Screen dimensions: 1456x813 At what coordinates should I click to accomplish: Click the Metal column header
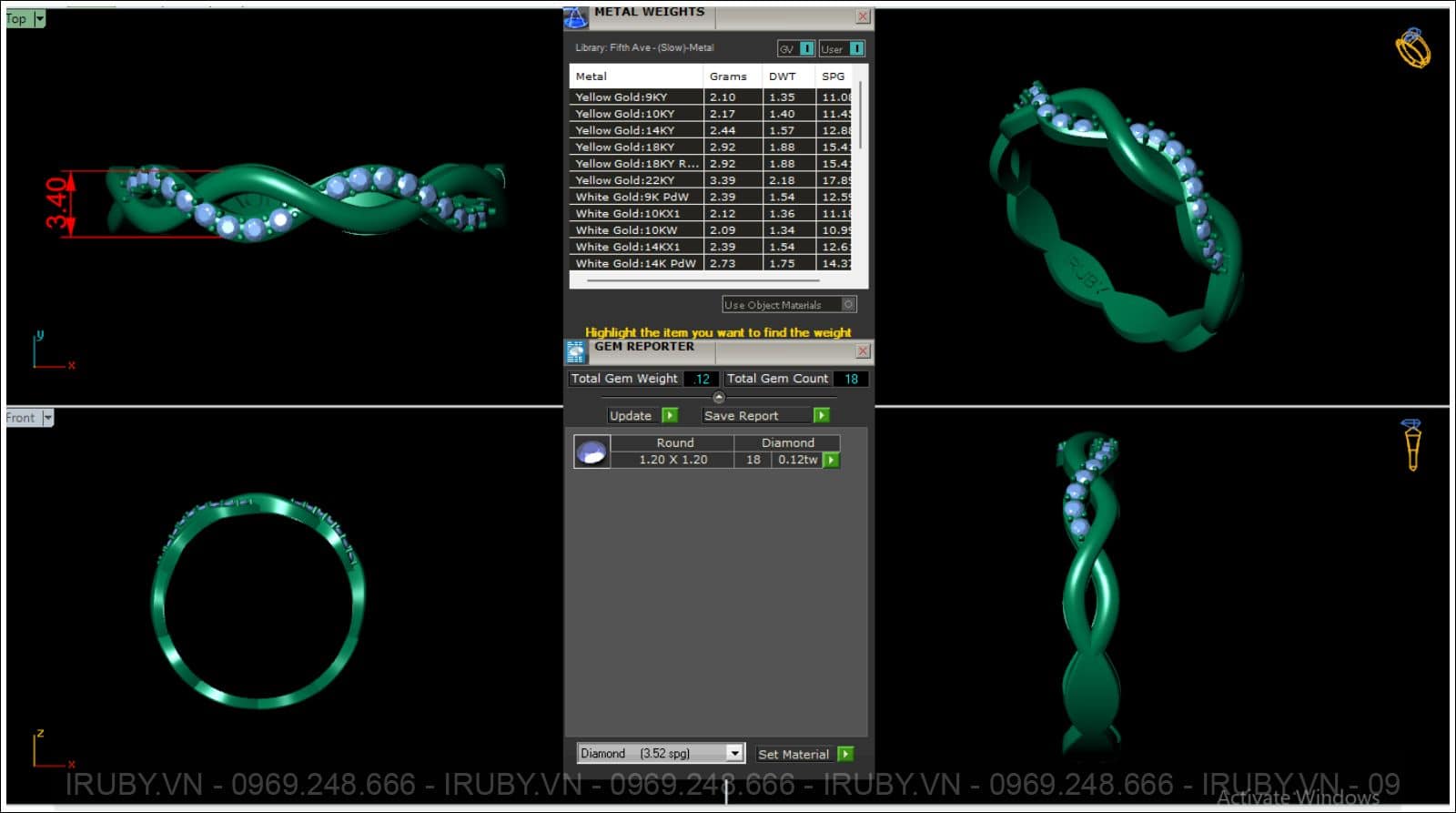(x=636, y=76)
